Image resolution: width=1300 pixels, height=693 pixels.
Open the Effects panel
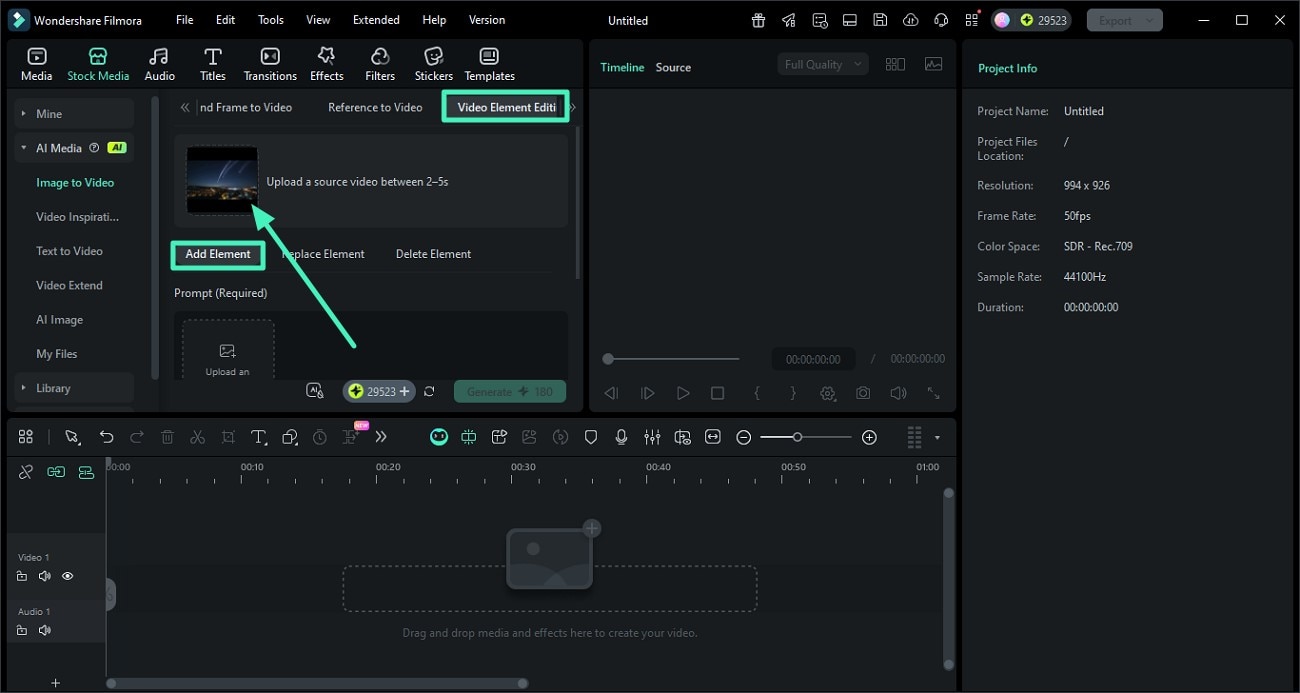tap(326, 62)
